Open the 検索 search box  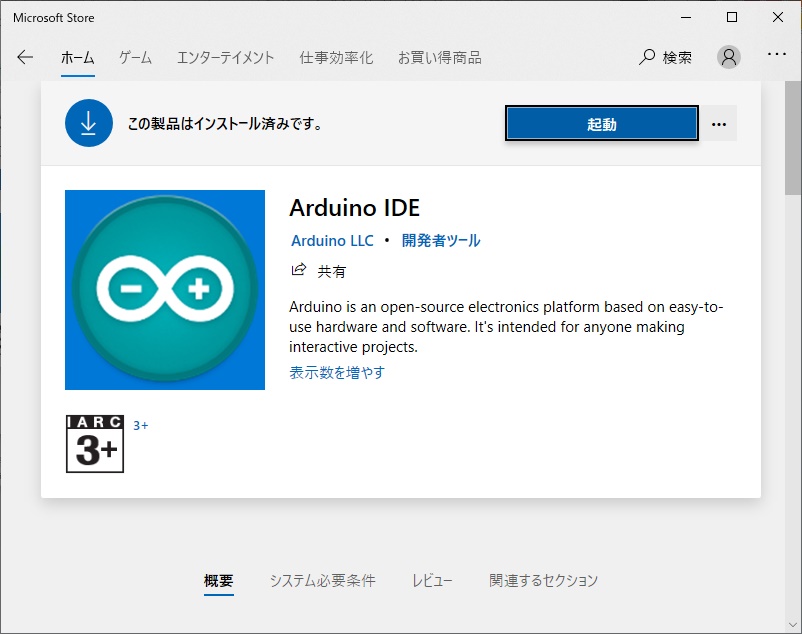pyautogui.click(x=665, y=57)
